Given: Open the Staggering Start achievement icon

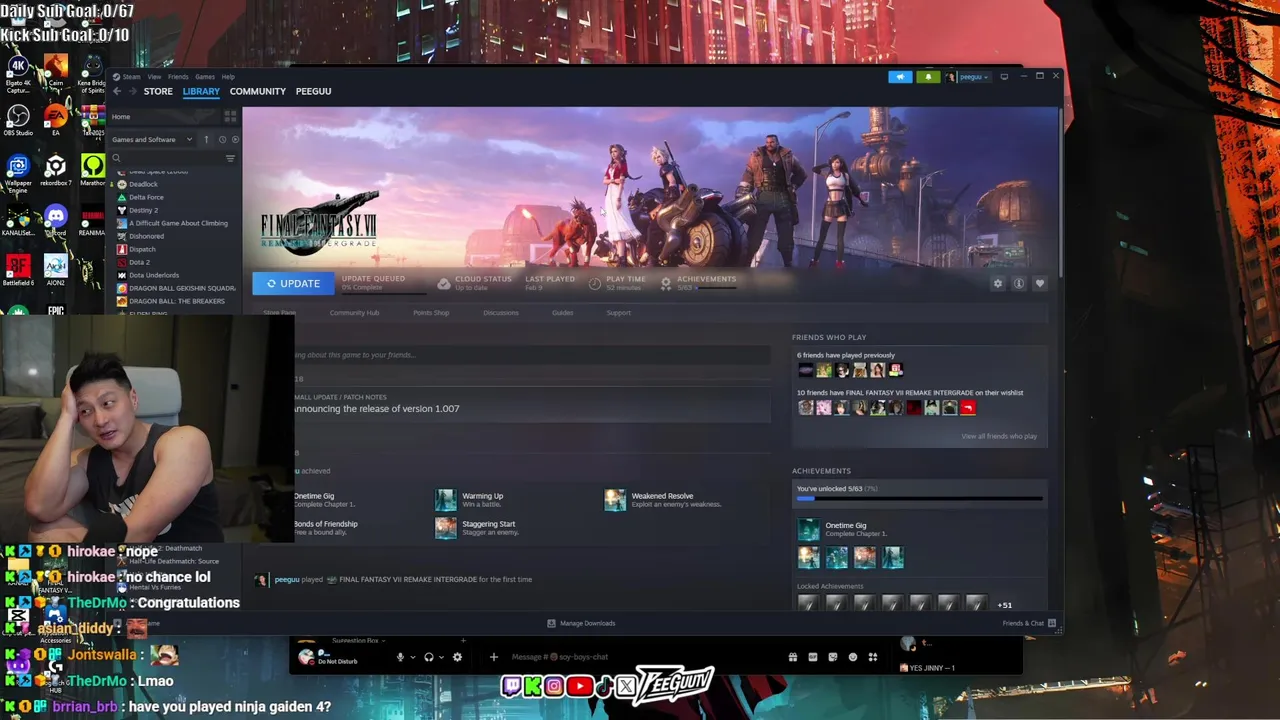Looking at the screenshot, I should [445, 527].
